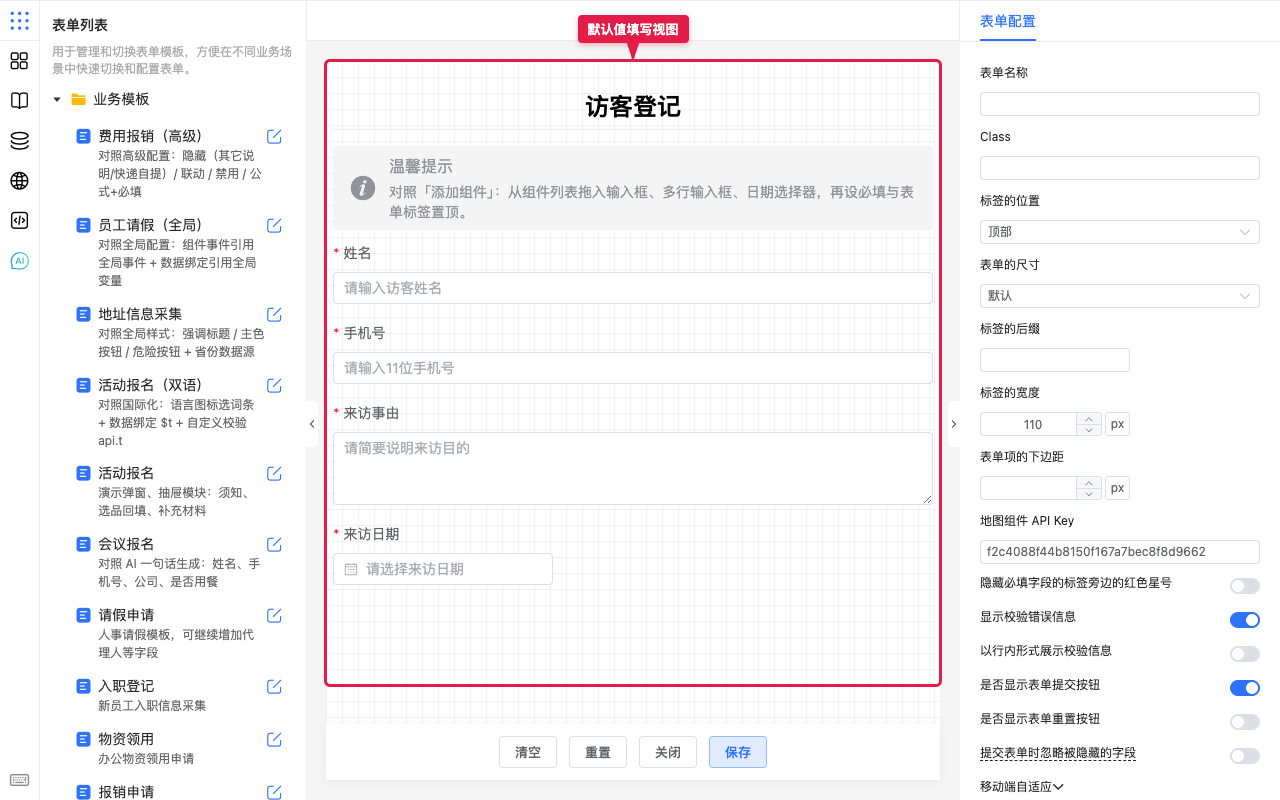Open the 来访日期 date picker
1280x800 pixels.
[x=443, y=569]
